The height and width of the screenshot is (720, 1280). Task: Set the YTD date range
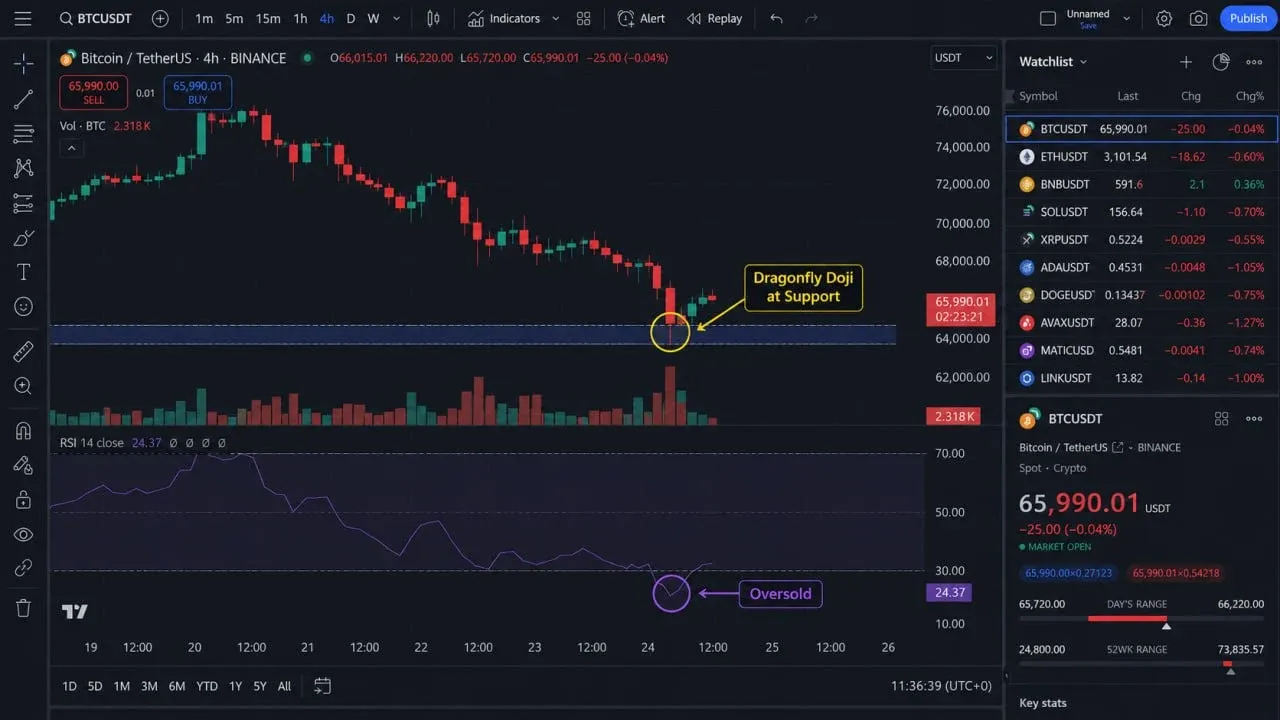coord(207,686)
